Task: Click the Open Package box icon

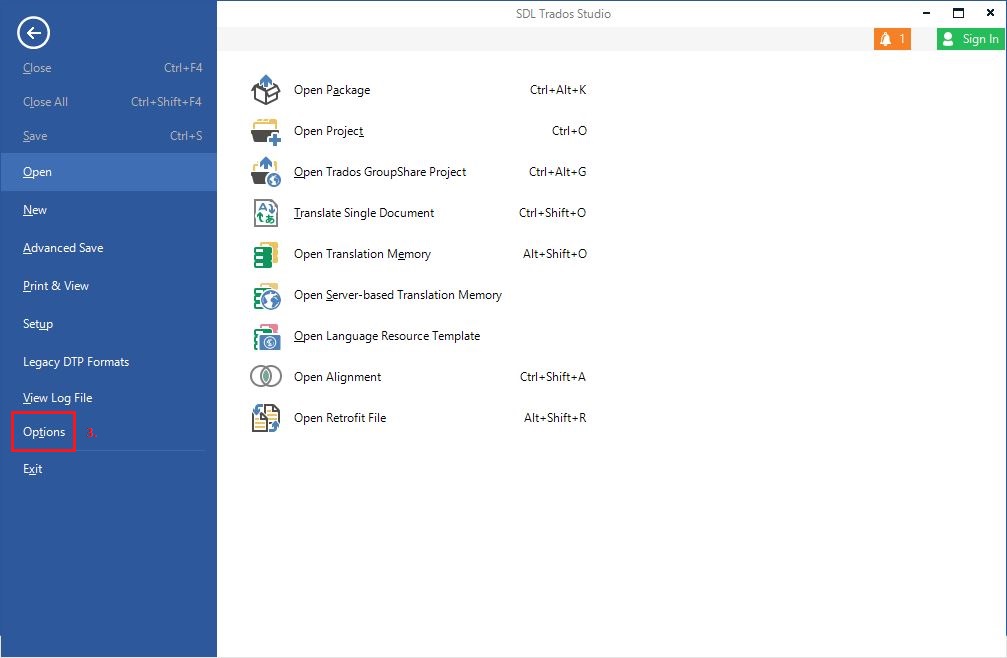Action: tap(265, 90)
